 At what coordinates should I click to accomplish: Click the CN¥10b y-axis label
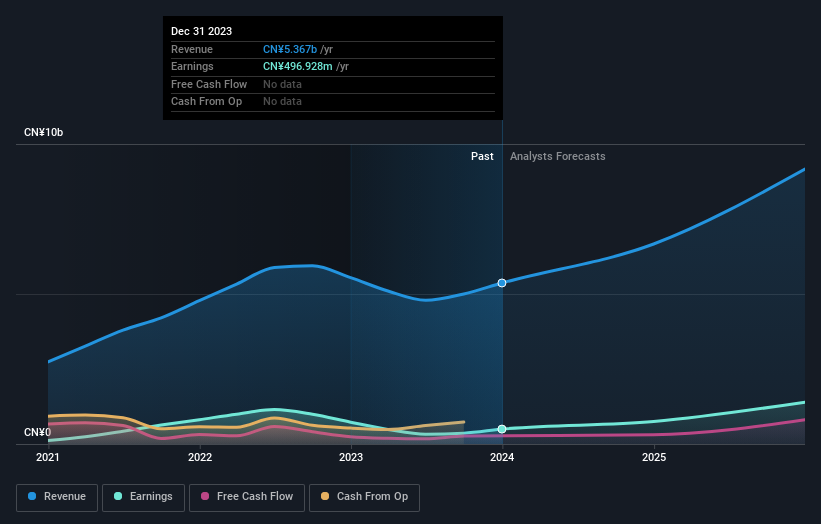point(43,132)
